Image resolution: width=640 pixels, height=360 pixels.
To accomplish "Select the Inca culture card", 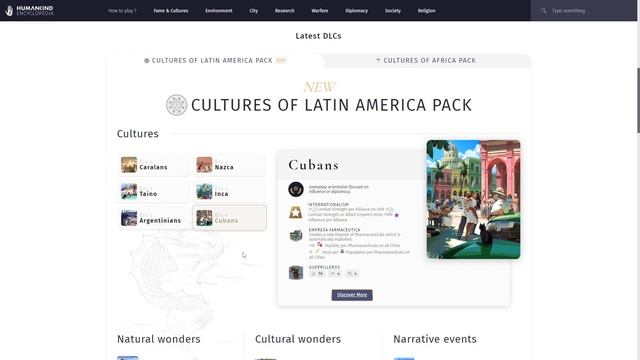I will point(229,191).
